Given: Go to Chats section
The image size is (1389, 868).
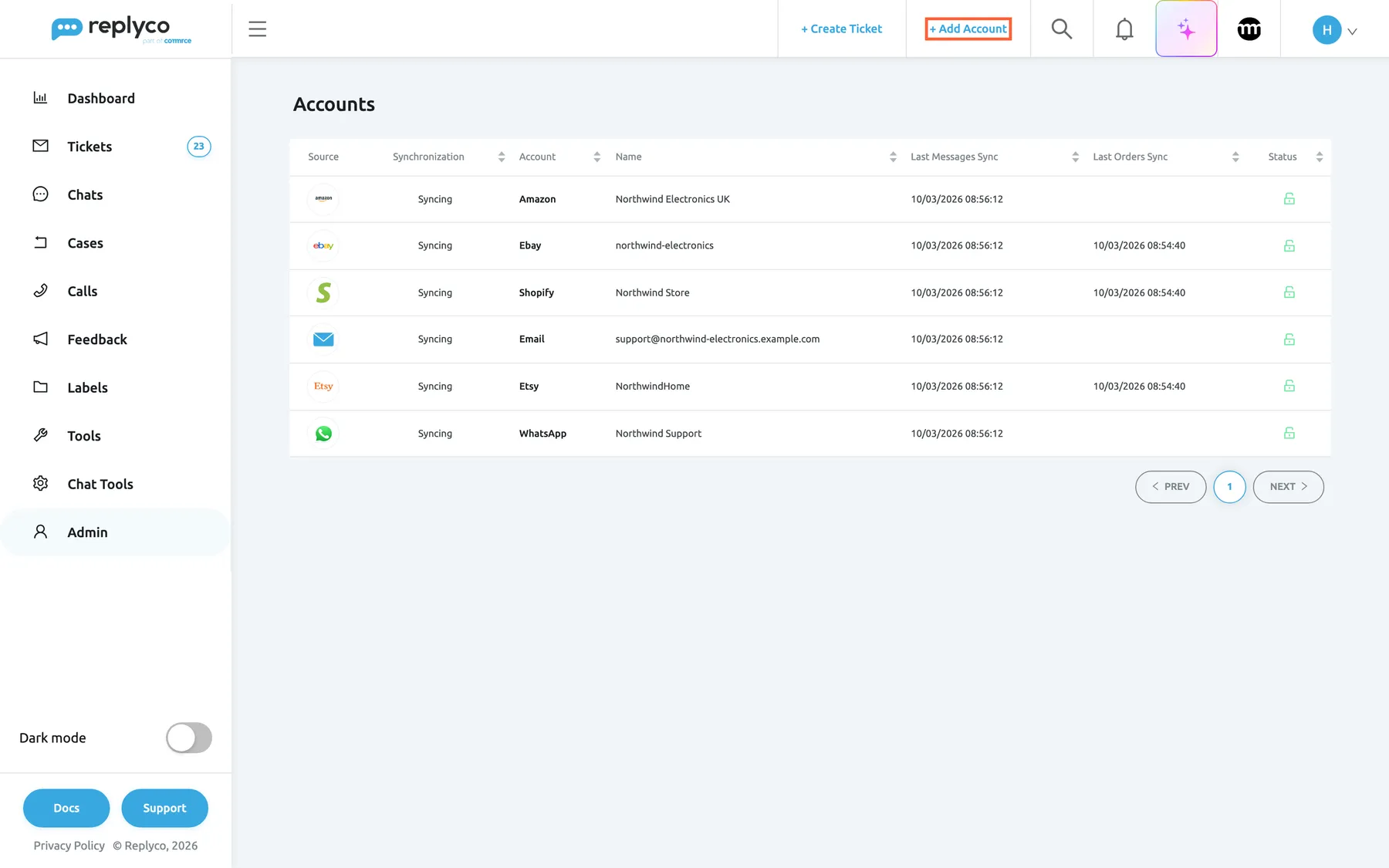Looking at the screenshot, I should tap(116, 194).
